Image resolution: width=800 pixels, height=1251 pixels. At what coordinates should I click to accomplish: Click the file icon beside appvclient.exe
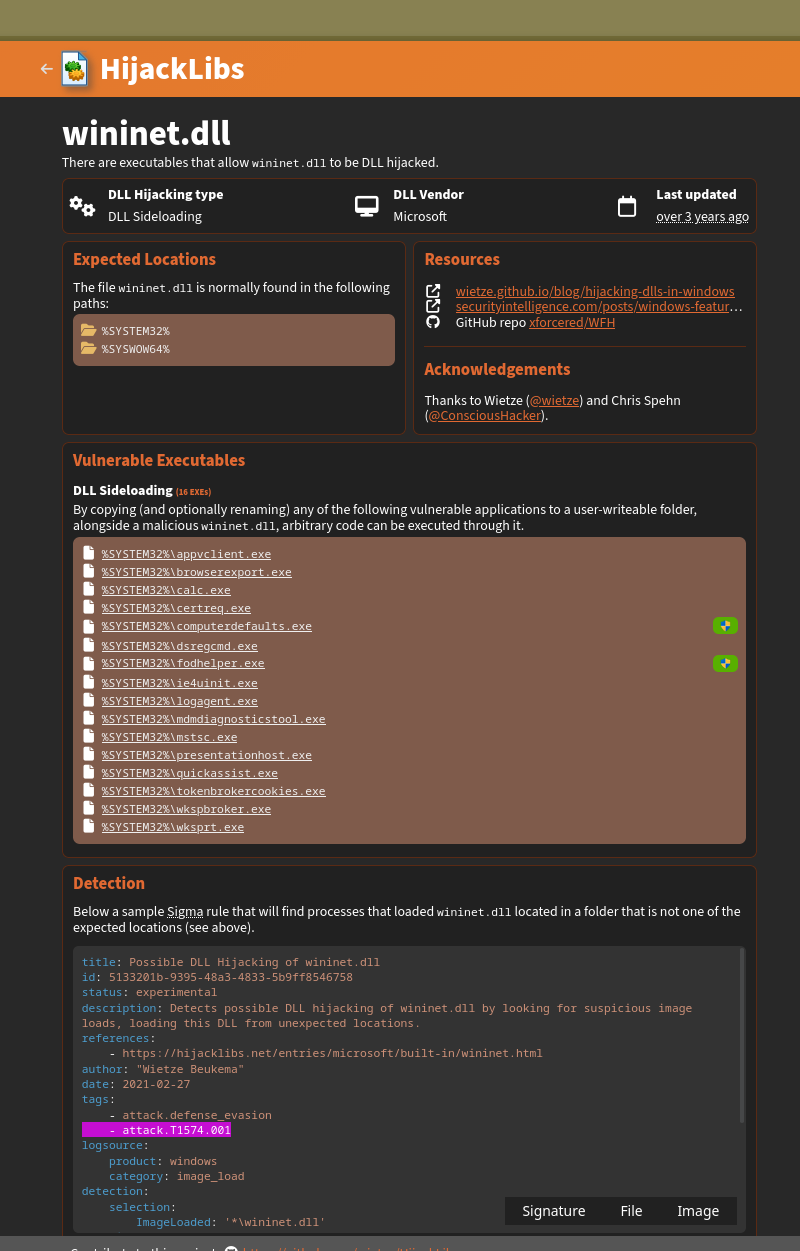(x=88, y=553)
